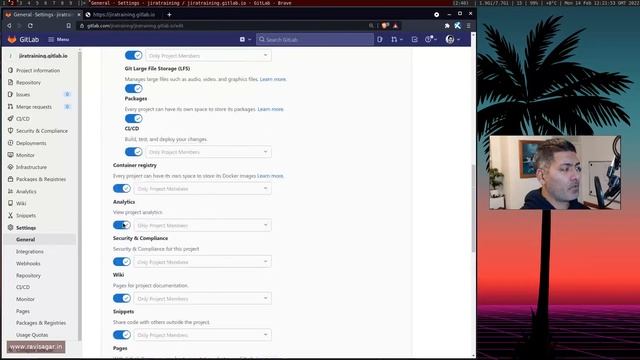This screenshot has height=360, width=640.
Task: Click the gitlab.com address bar
Action: 222,26
